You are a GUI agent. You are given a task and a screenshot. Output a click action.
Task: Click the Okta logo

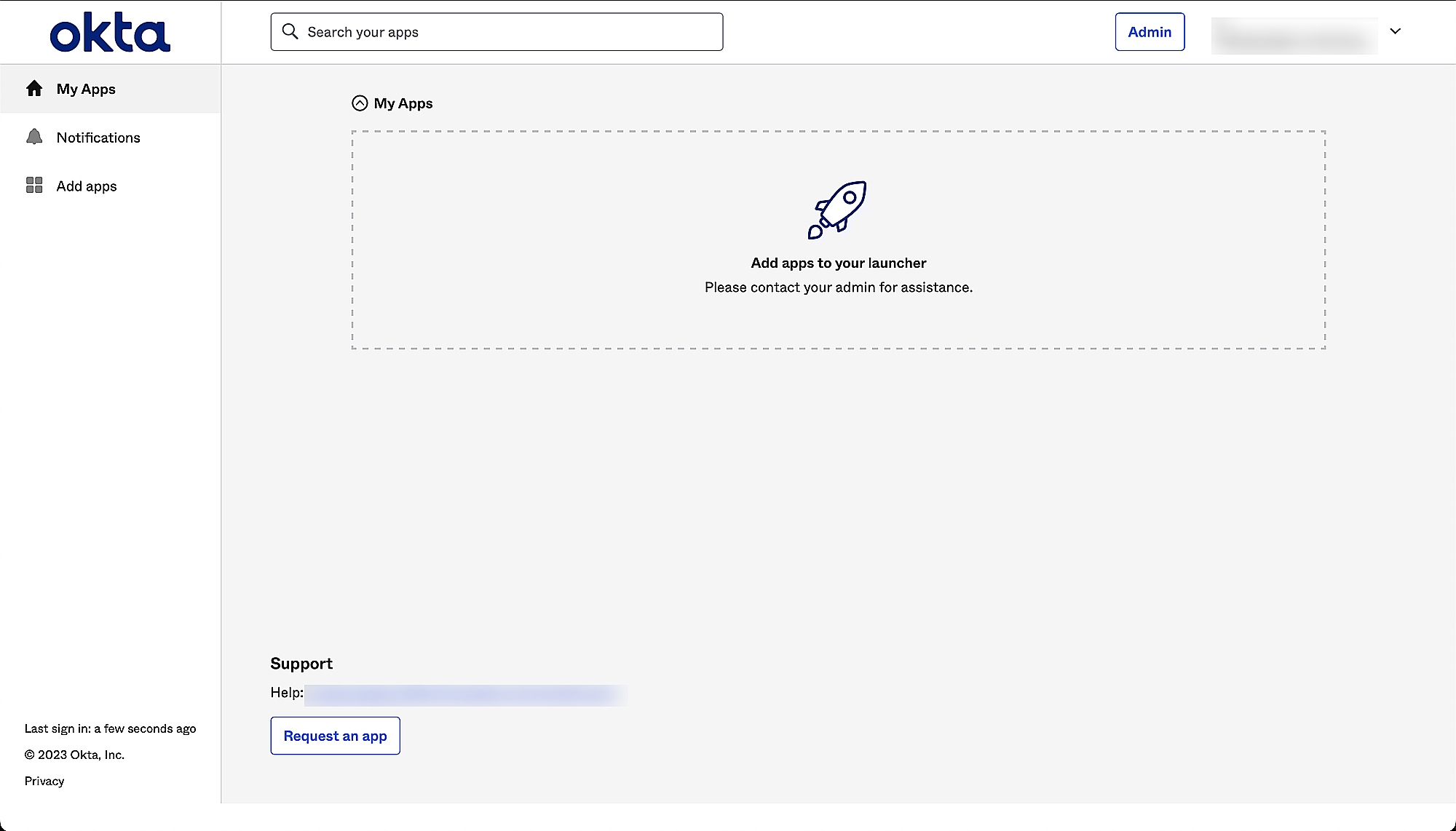tap(110, 33)
